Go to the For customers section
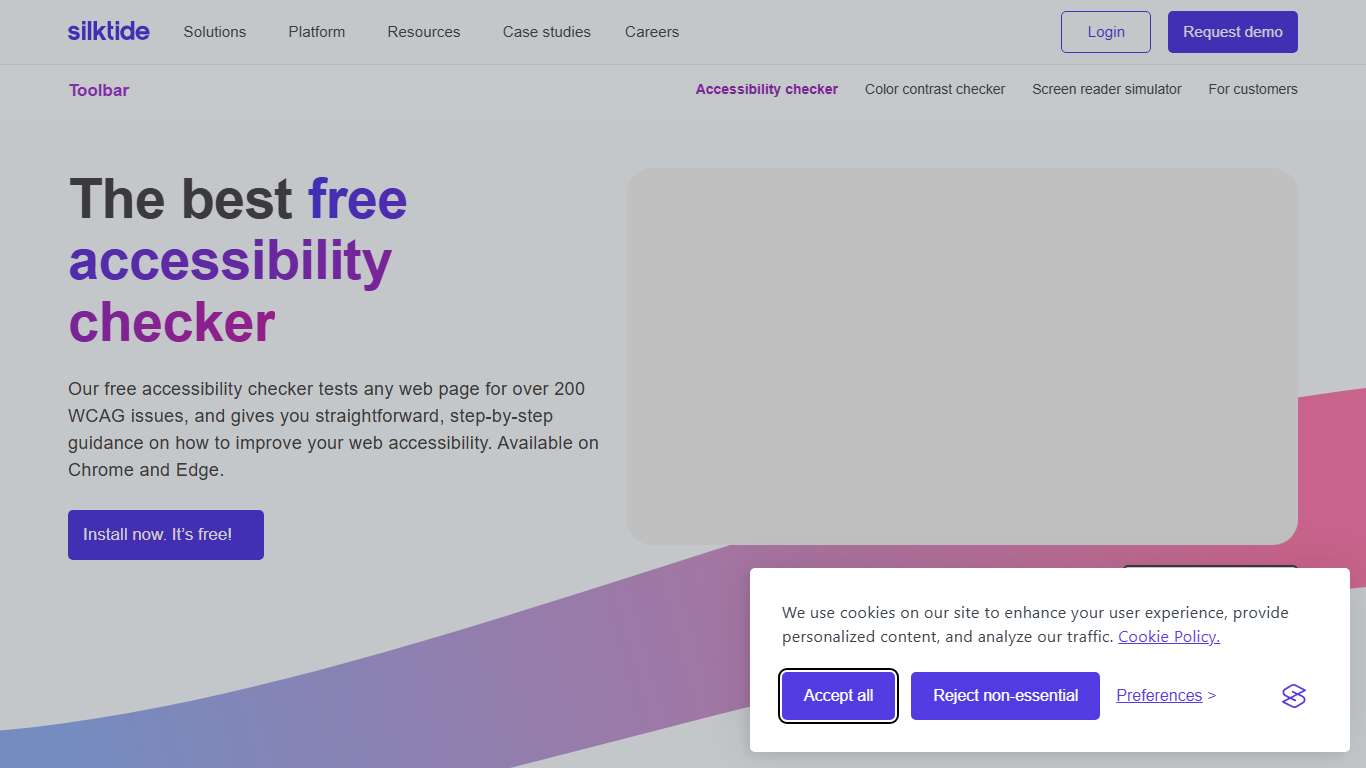Image resolution: width=1366 pixels, height=768 pixels. click(x=1252, y=89)
